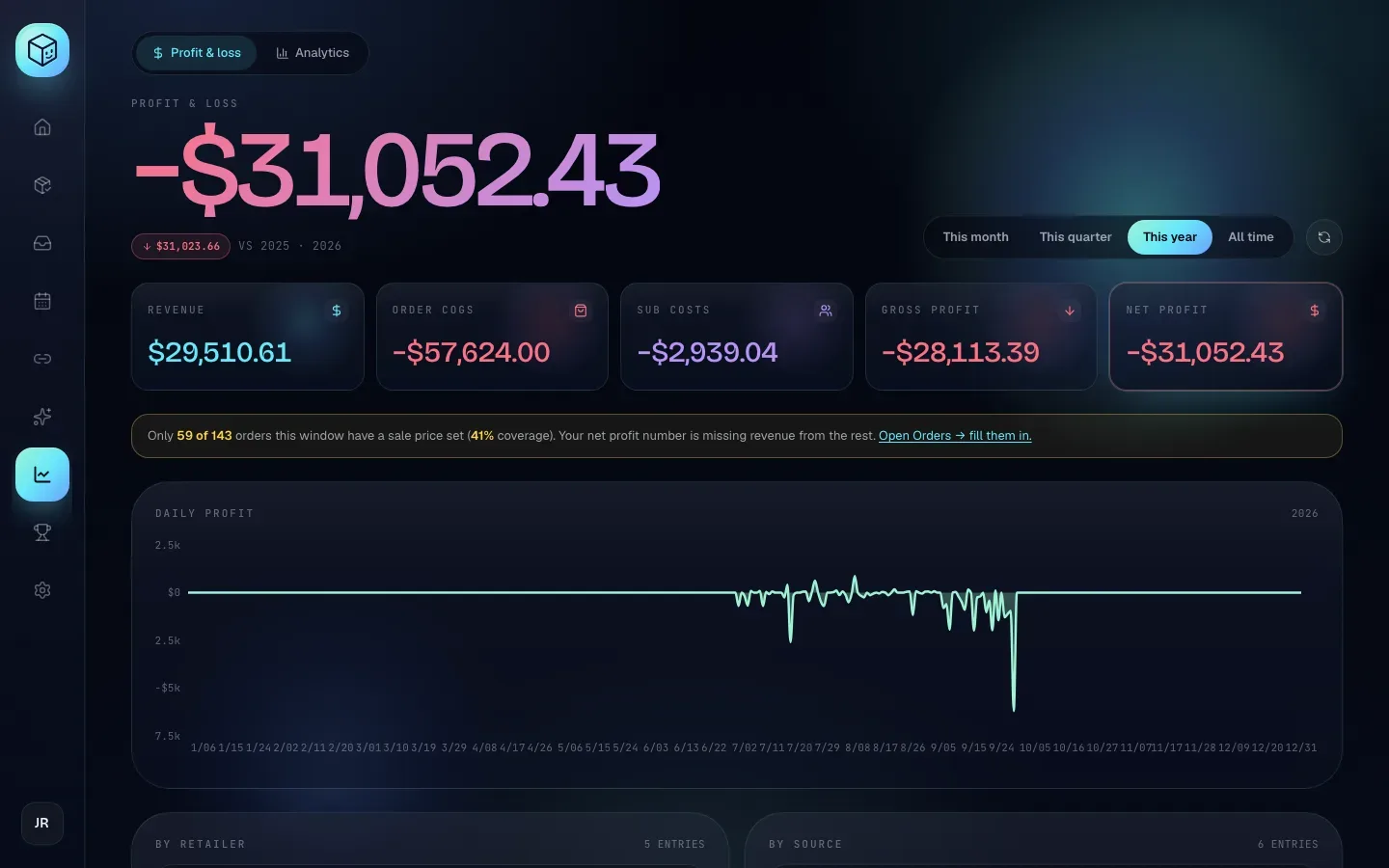1389x868 pixels.
Task: Follow the Open Orders fill them in link
Action: point(955,436)
